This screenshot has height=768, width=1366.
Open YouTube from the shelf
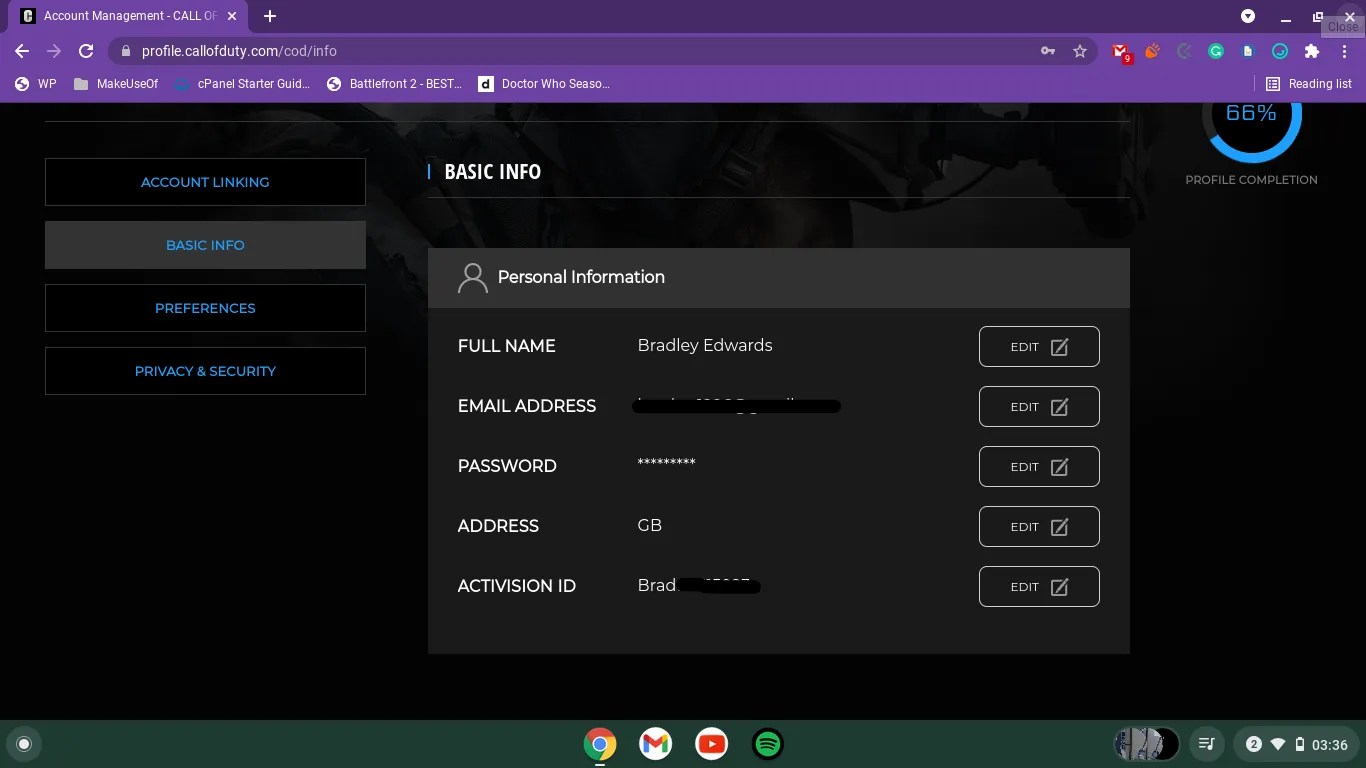pyautogui.click(x=711, y=744)
